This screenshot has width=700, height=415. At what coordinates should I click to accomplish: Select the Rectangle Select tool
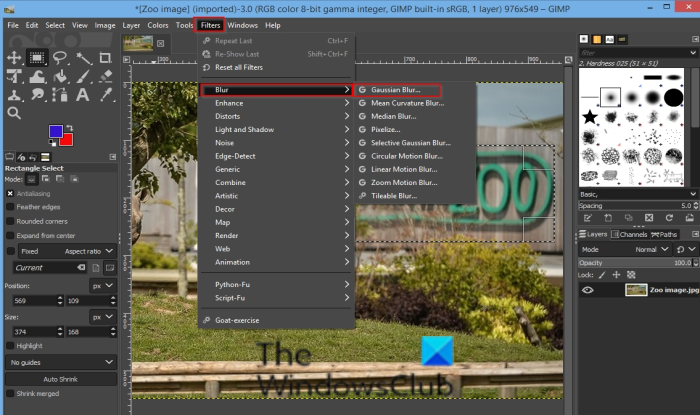click(37, 58)
